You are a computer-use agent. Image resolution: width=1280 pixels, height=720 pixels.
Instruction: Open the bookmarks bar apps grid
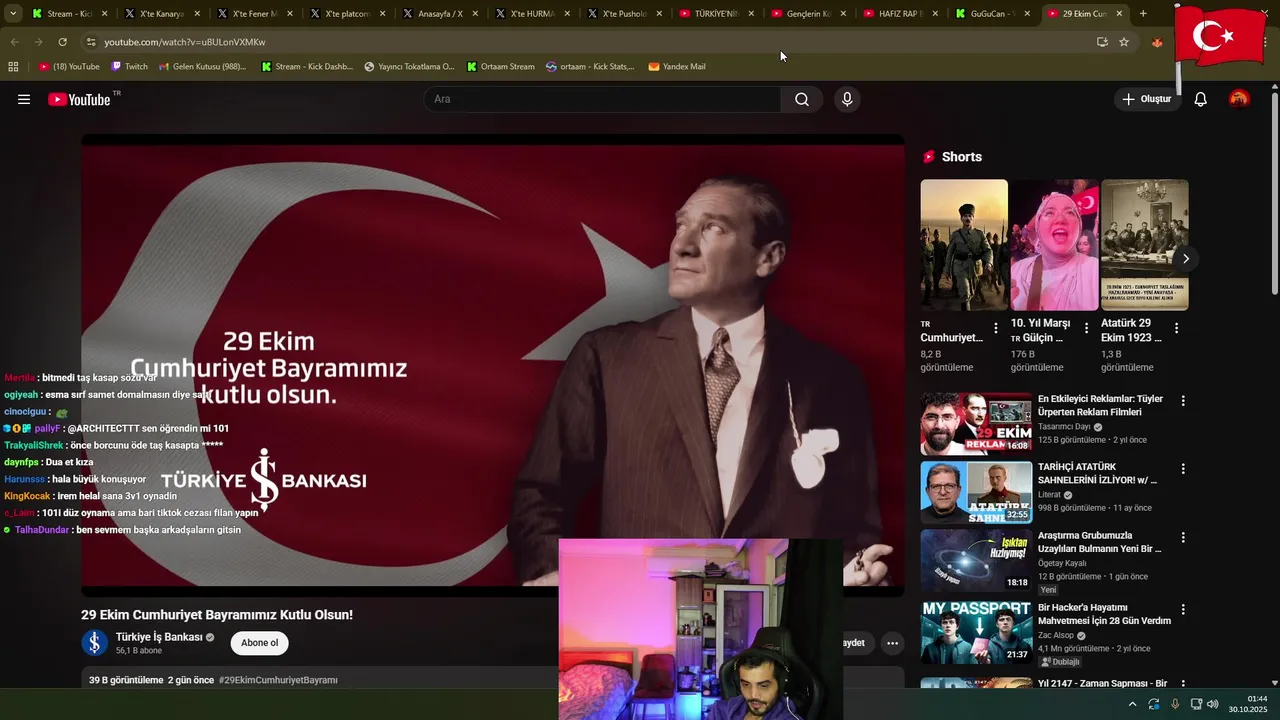[13, 66]
